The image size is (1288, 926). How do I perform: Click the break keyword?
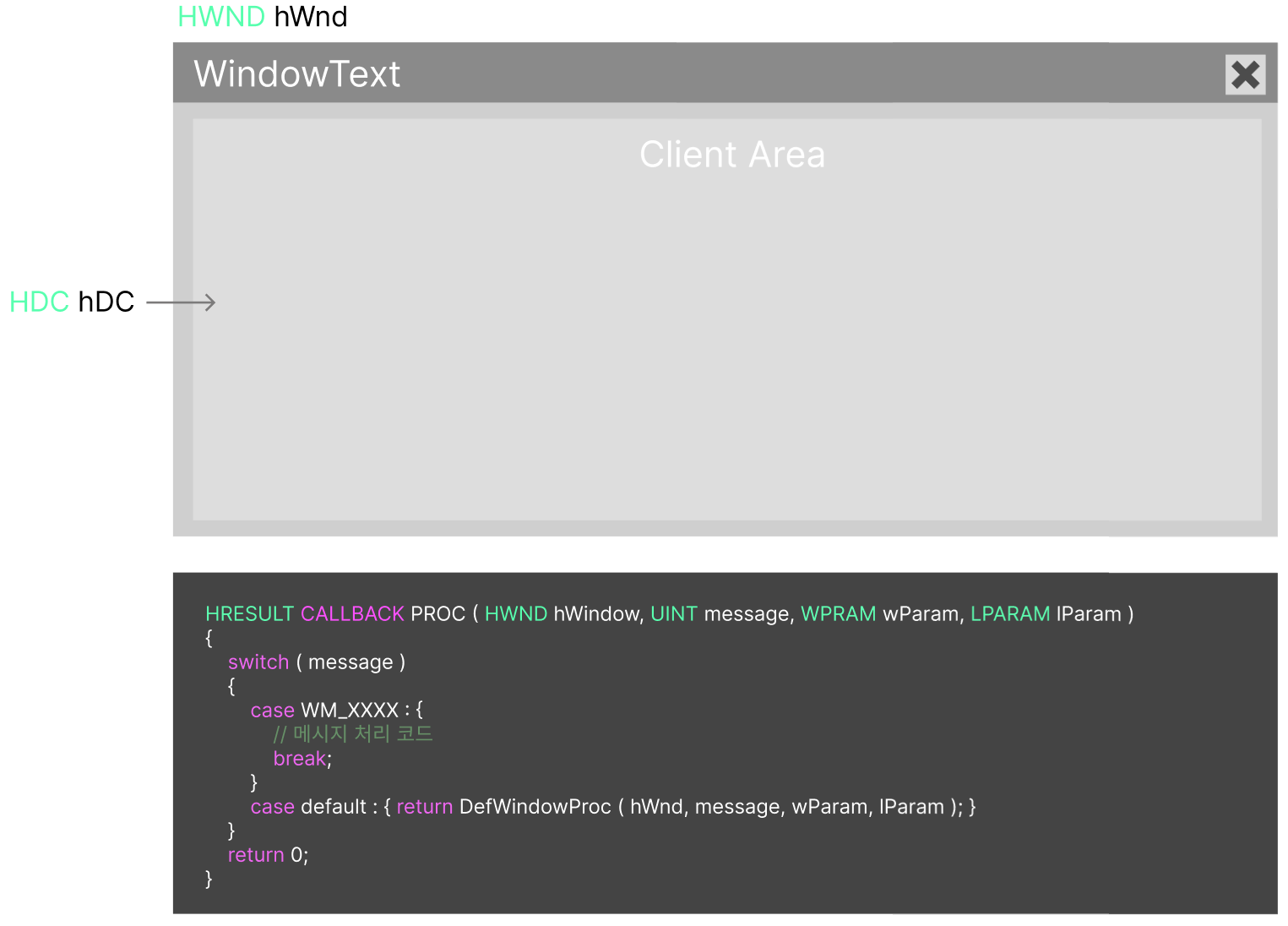(300, 758)
